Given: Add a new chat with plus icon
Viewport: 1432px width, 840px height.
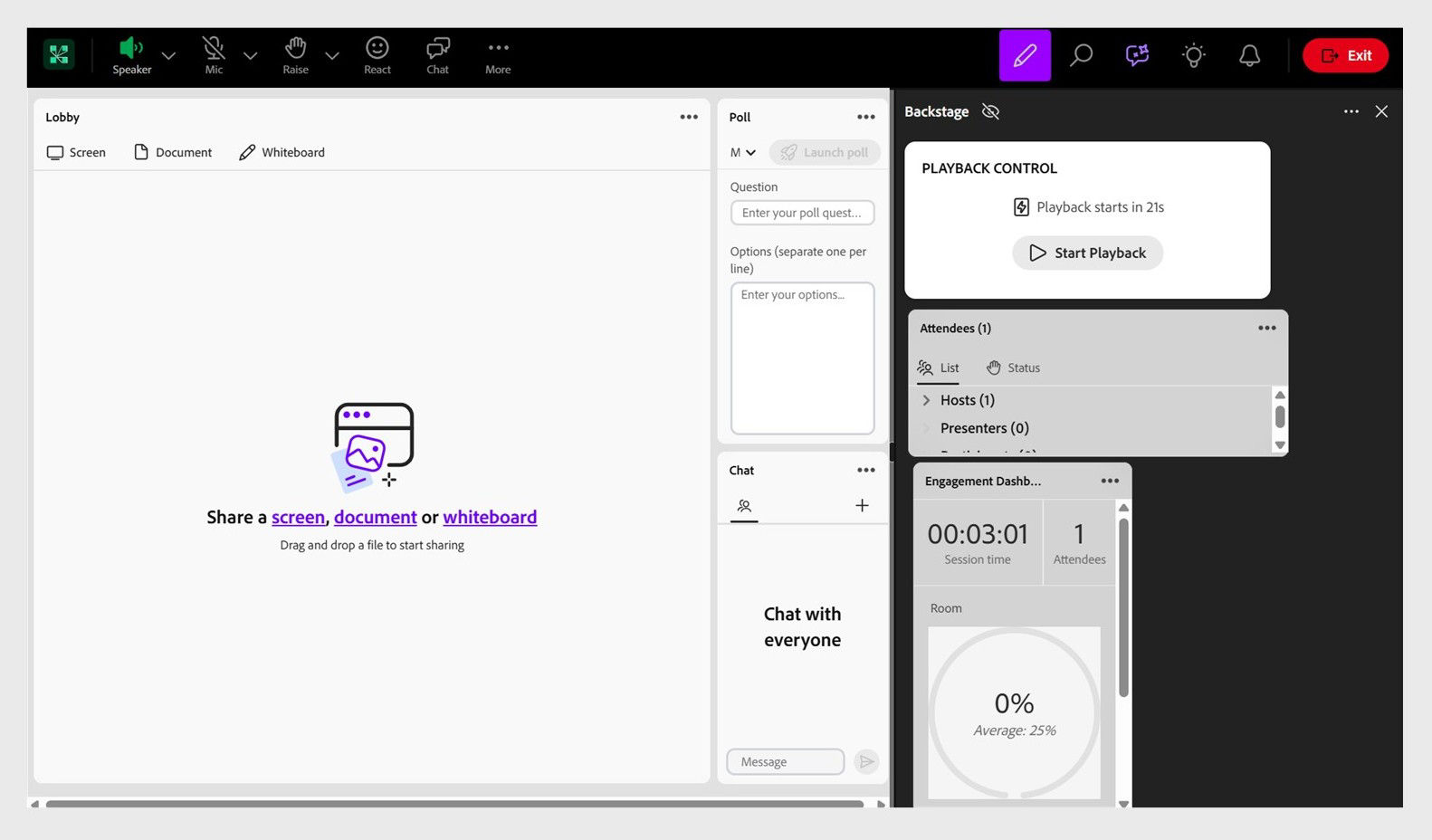Looking at the screenshot, I should 862,506.
